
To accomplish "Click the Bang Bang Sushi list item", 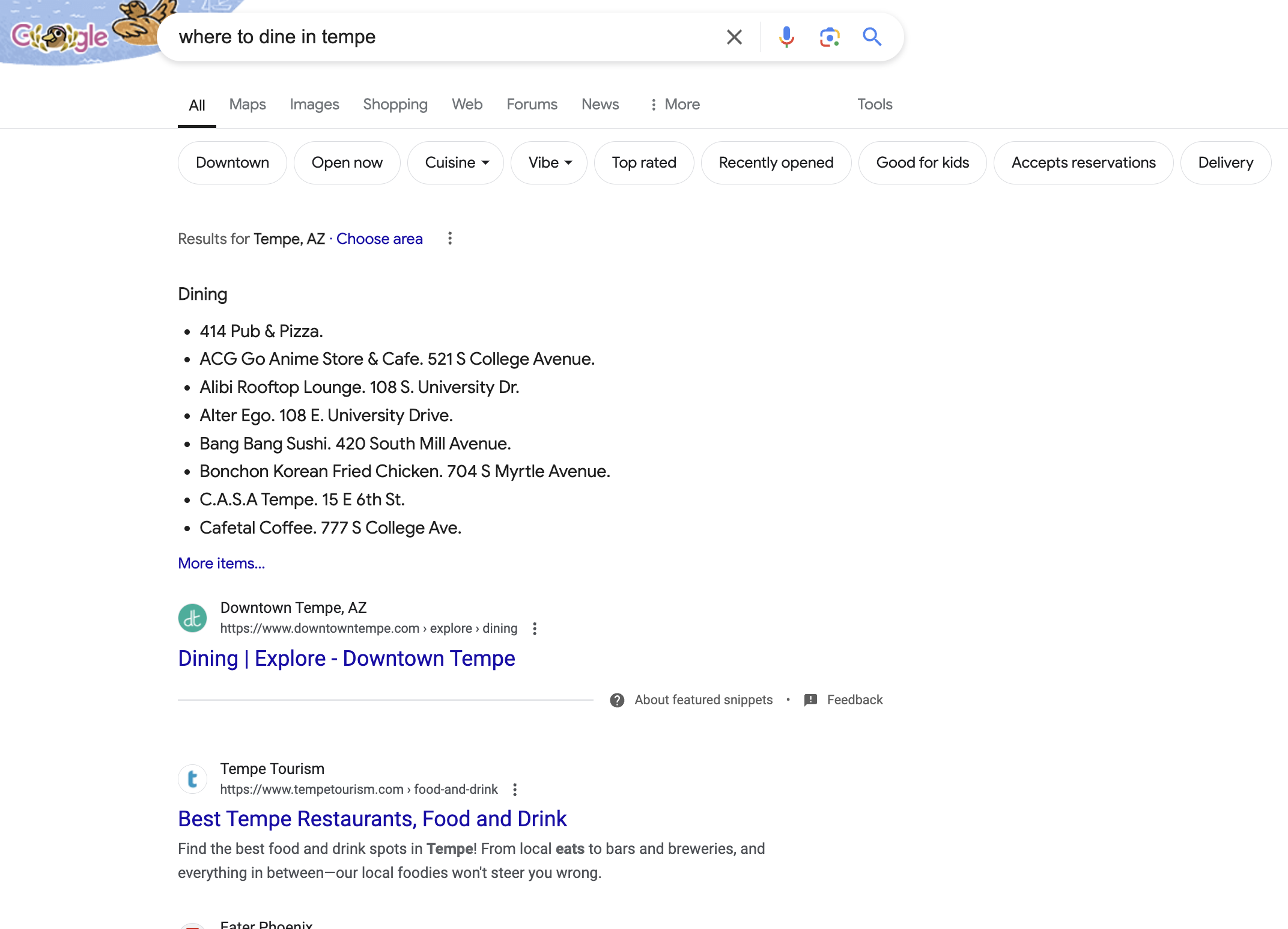I will tap(355, 444).
